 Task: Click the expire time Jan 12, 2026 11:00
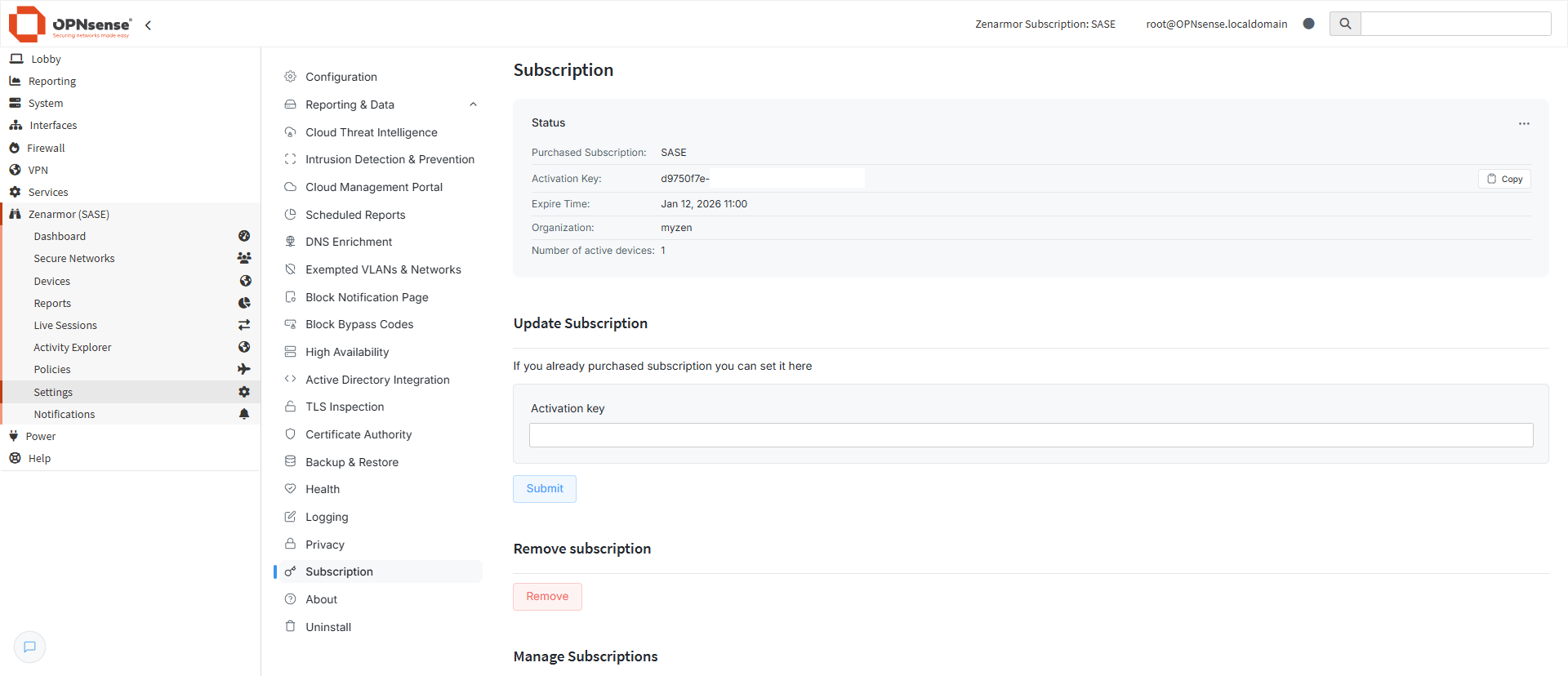click(x=704, y=204)
